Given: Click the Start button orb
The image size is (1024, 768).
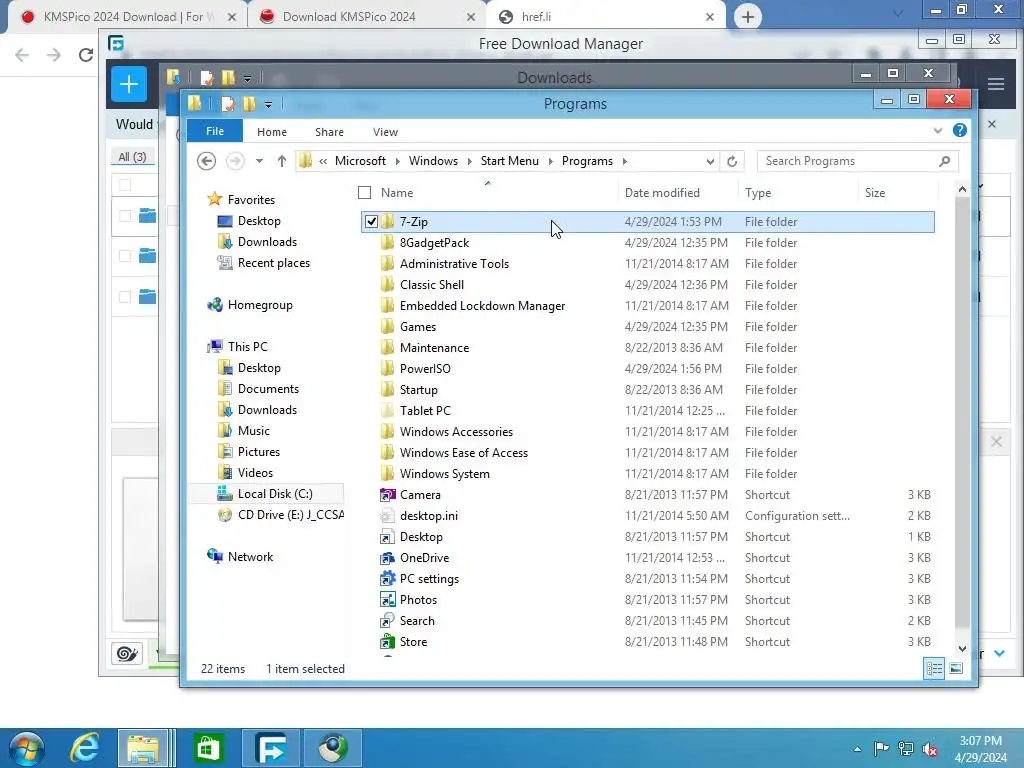Looking at the screenshot, I should click(26, 749).
